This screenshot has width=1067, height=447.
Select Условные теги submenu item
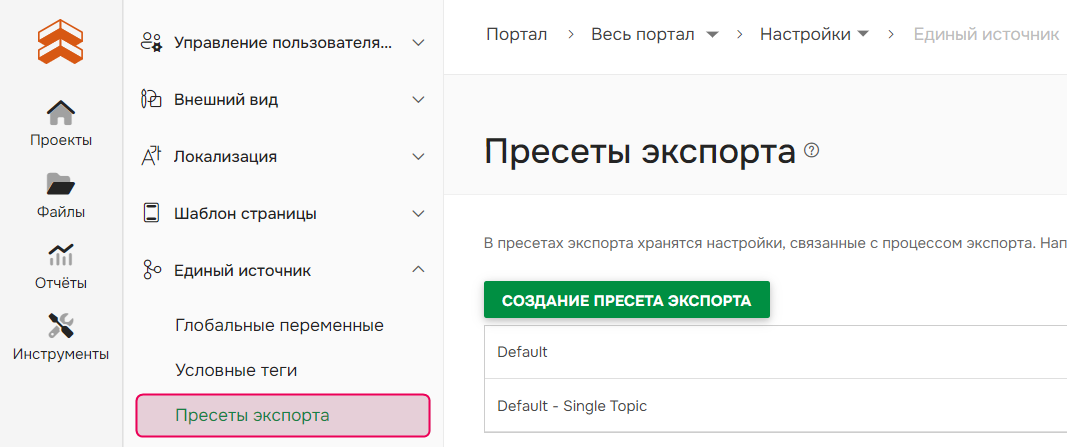tap(236, 371)
